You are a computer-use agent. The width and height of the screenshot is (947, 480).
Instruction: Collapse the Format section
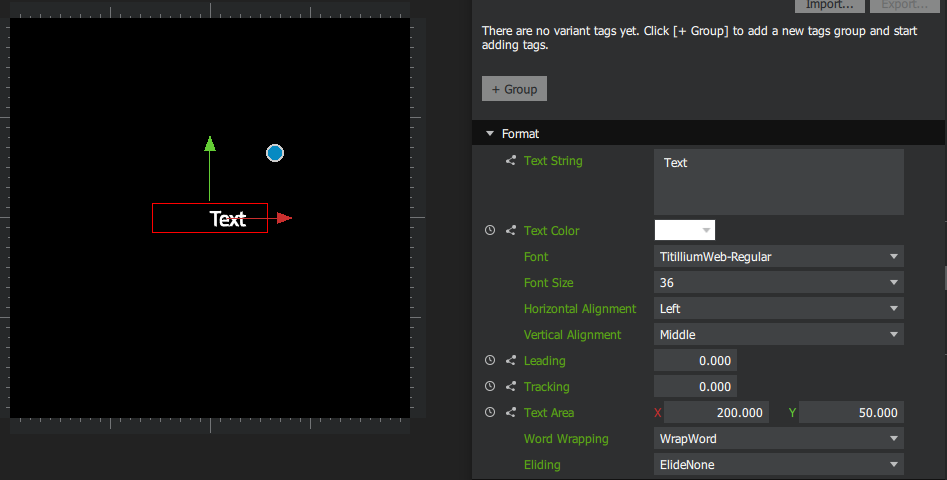coord(490,134)
